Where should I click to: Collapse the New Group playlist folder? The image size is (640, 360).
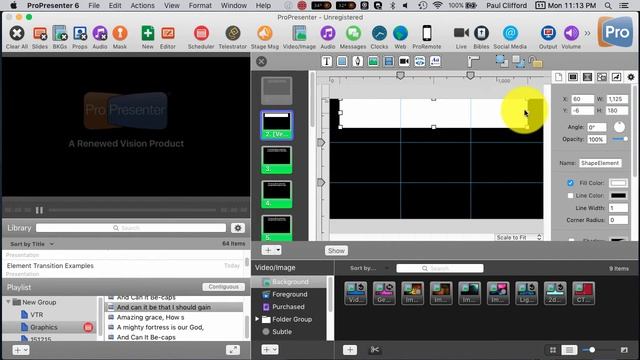(8, 302)
